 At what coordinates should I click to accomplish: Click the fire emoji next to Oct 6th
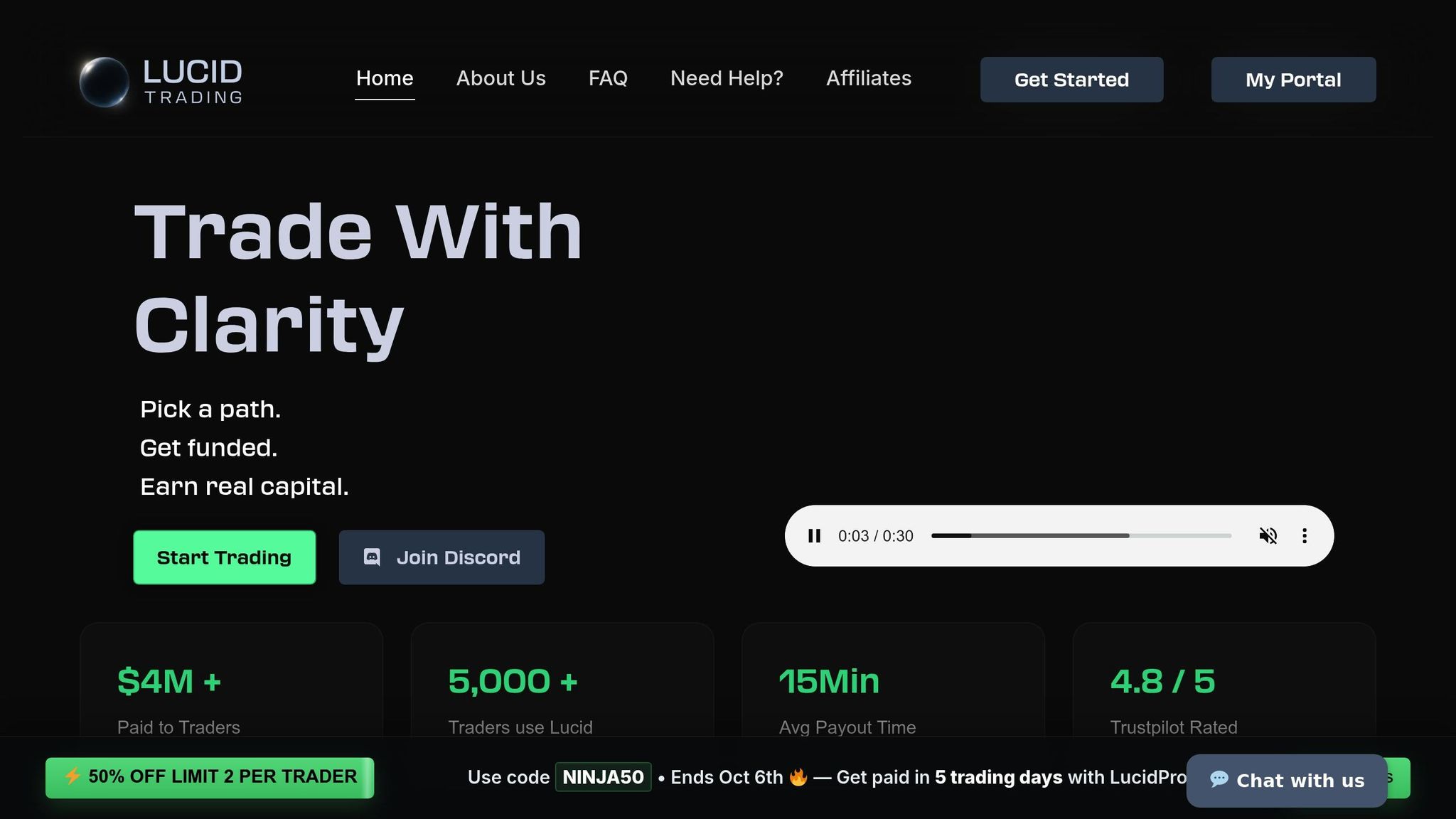point(798,777)
